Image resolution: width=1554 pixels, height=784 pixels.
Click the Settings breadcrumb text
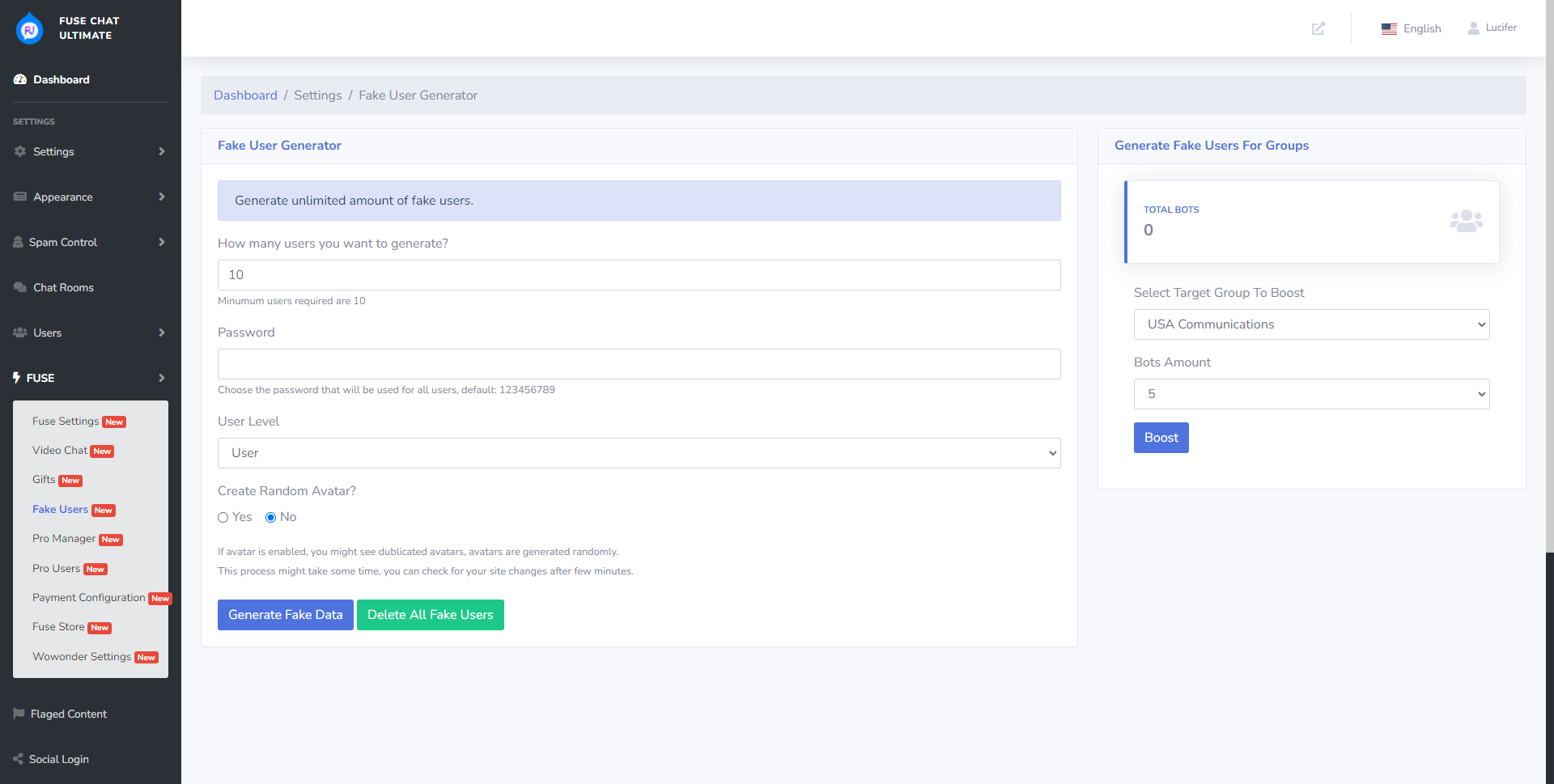[x=318, y=95]
